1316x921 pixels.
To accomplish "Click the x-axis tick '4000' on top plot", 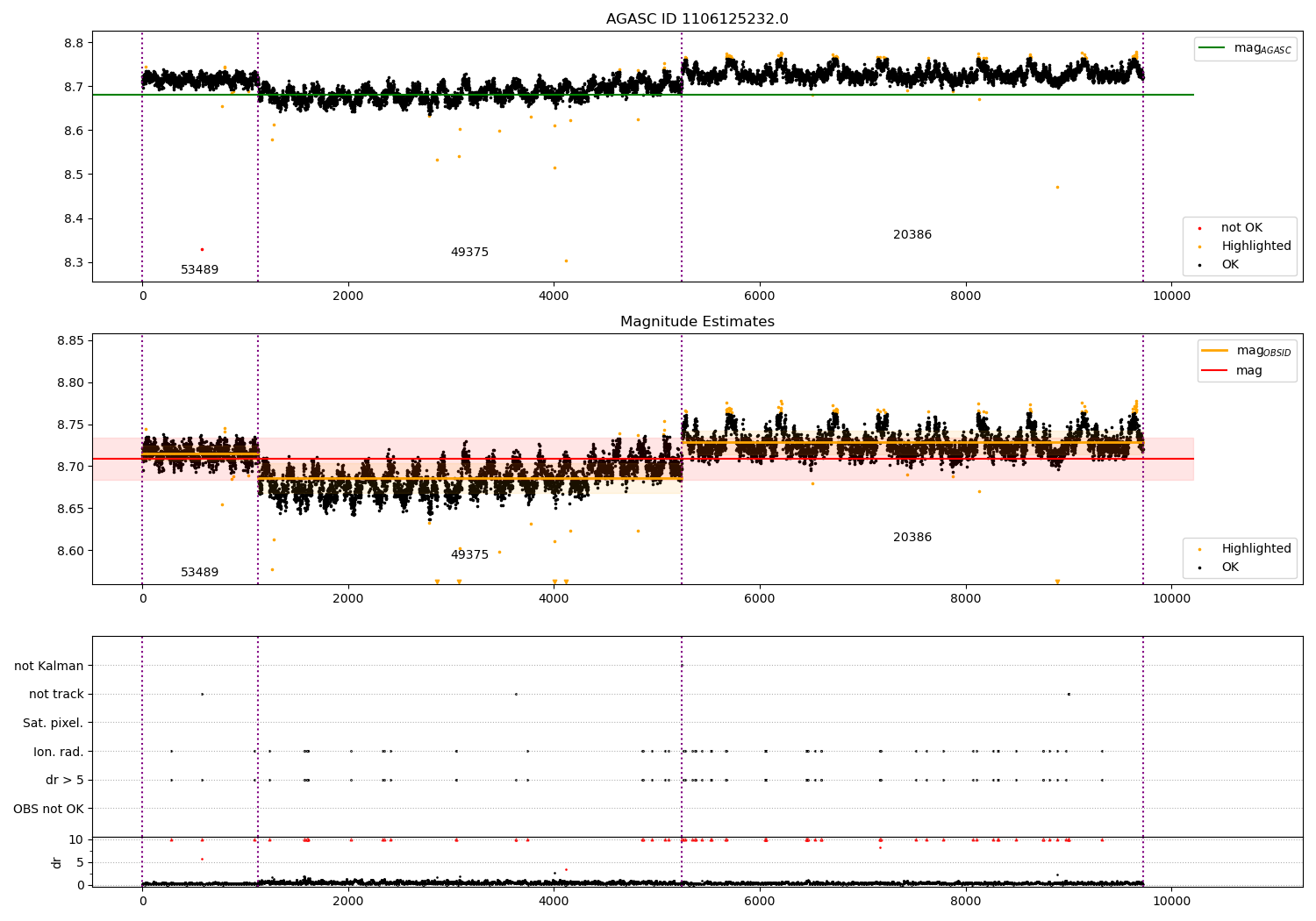I will (554, 296).
